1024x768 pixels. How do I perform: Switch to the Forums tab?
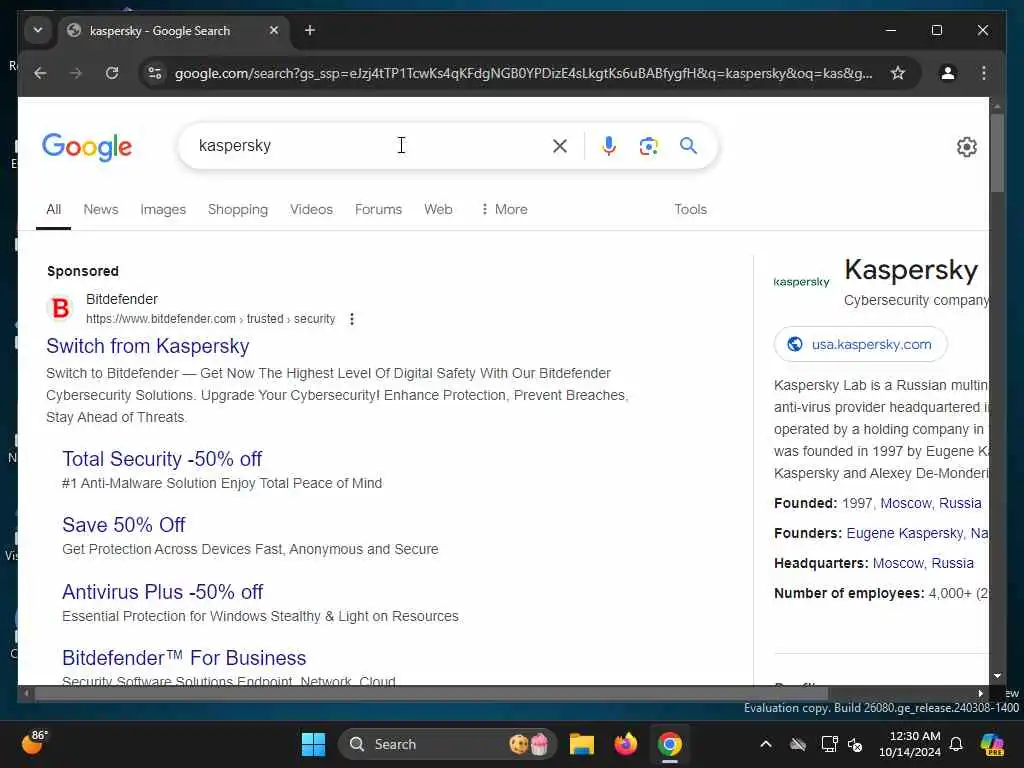[378, 210]
